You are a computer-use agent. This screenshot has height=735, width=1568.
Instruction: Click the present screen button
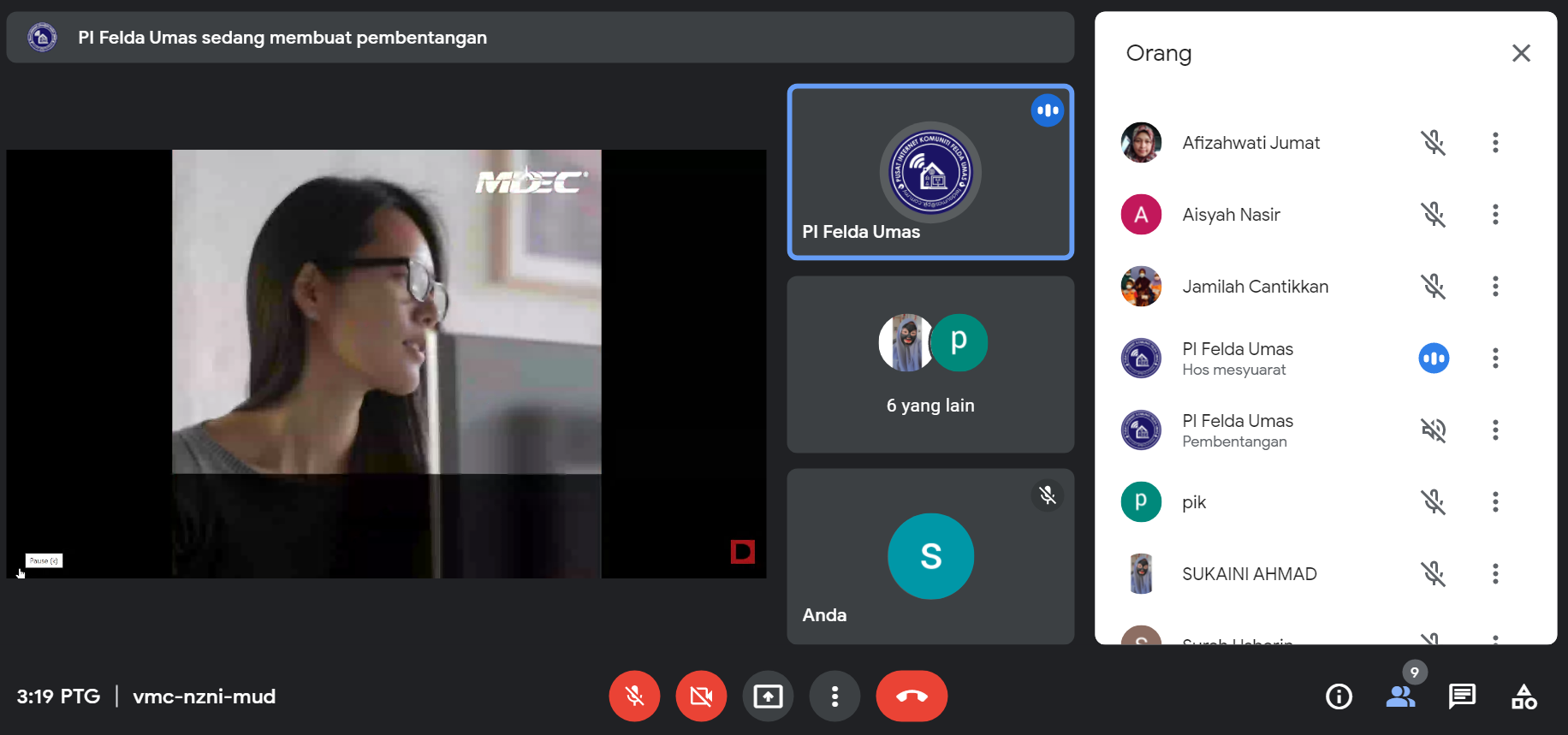click(x=768, y=696)
